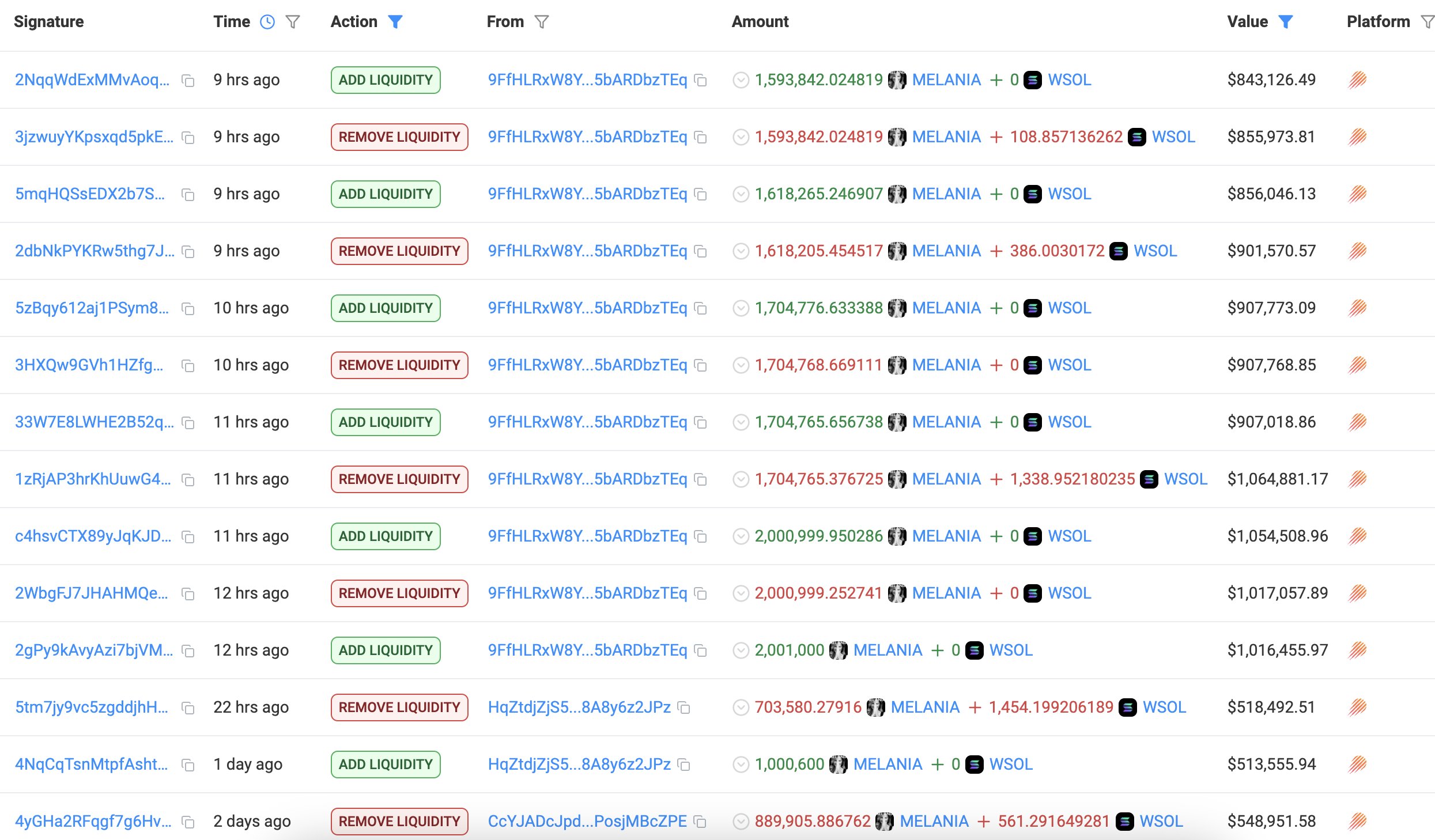Click the MELANIA token icon in the second row
Image resolution: width=1435 pixels, height=840 pixels.
pos(898,137)
